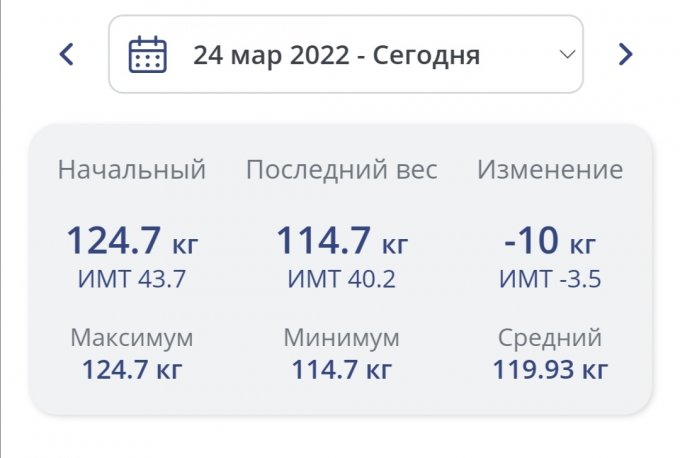Screen dimensions: 680x458
Task: Click the "-10 кг" weight change value
Action: coord(550,241)
